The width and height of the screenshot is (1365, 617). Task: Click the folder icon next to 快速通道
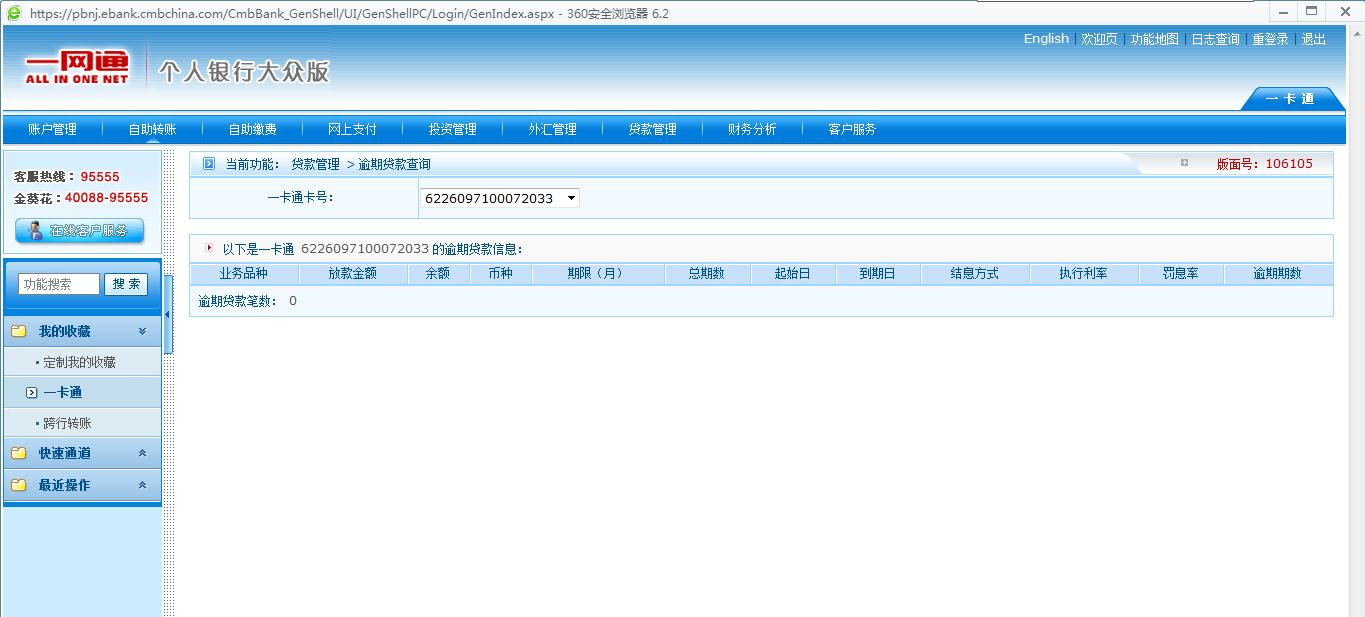[x=18, y=453]
